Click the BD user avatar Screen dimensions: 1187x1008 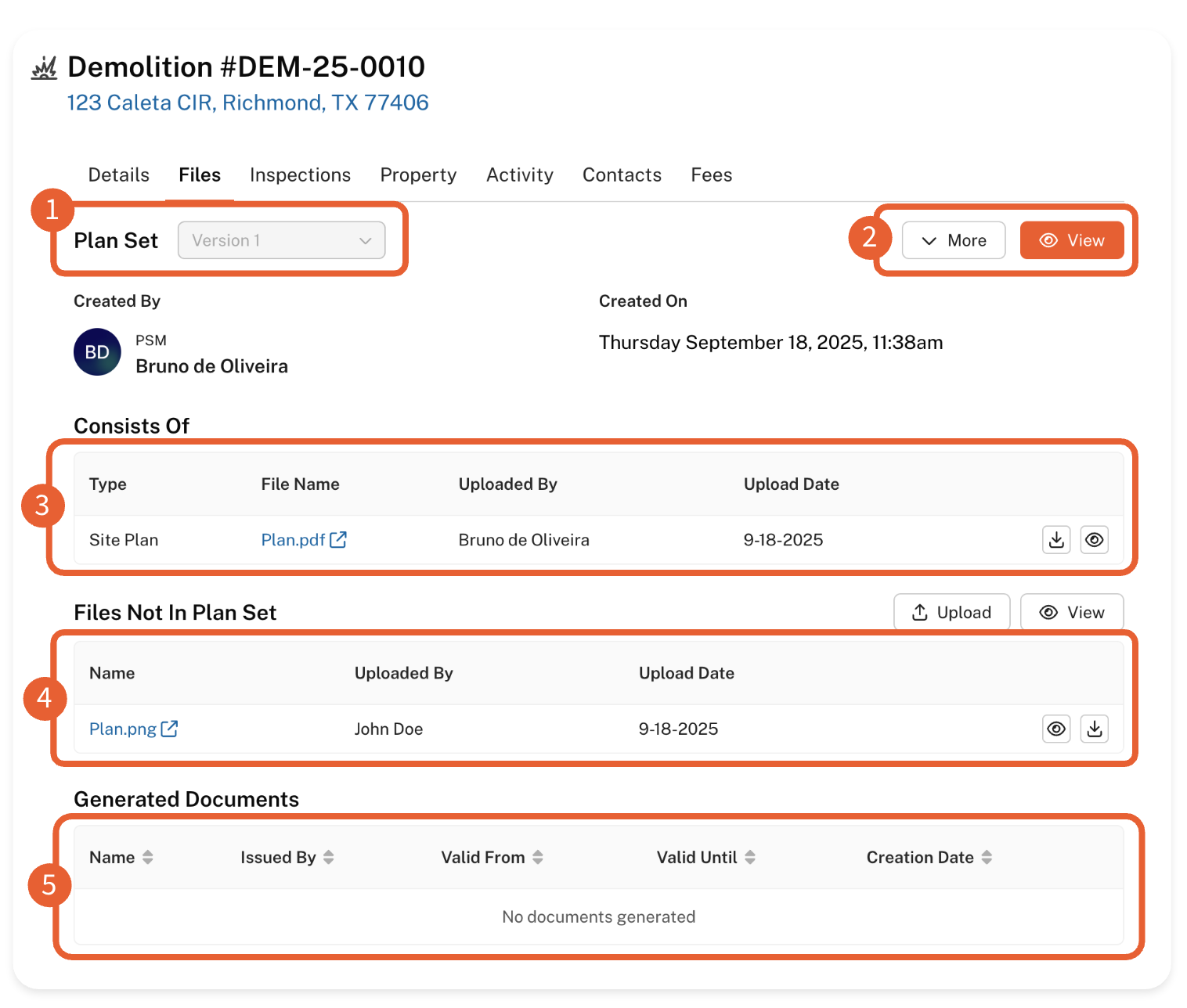97,352
